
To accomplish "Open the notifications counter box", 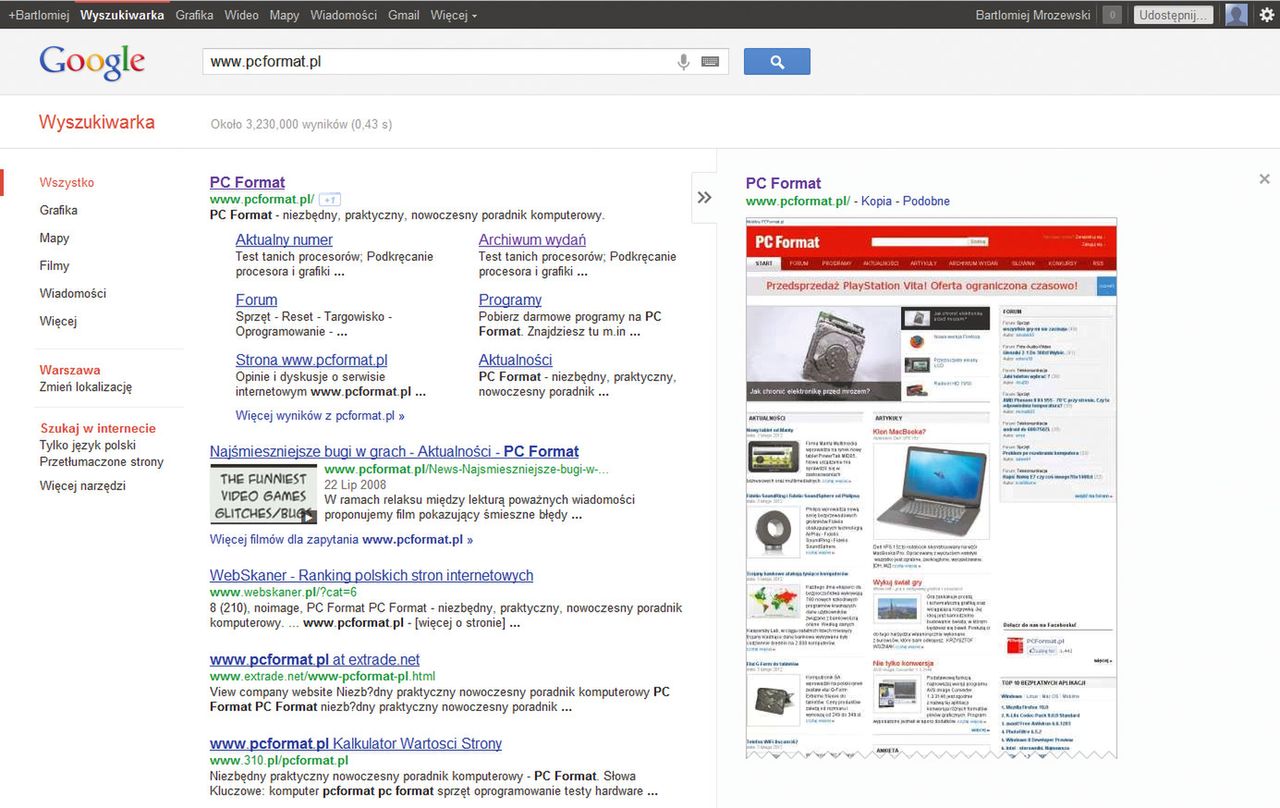I will point(1111,15).
